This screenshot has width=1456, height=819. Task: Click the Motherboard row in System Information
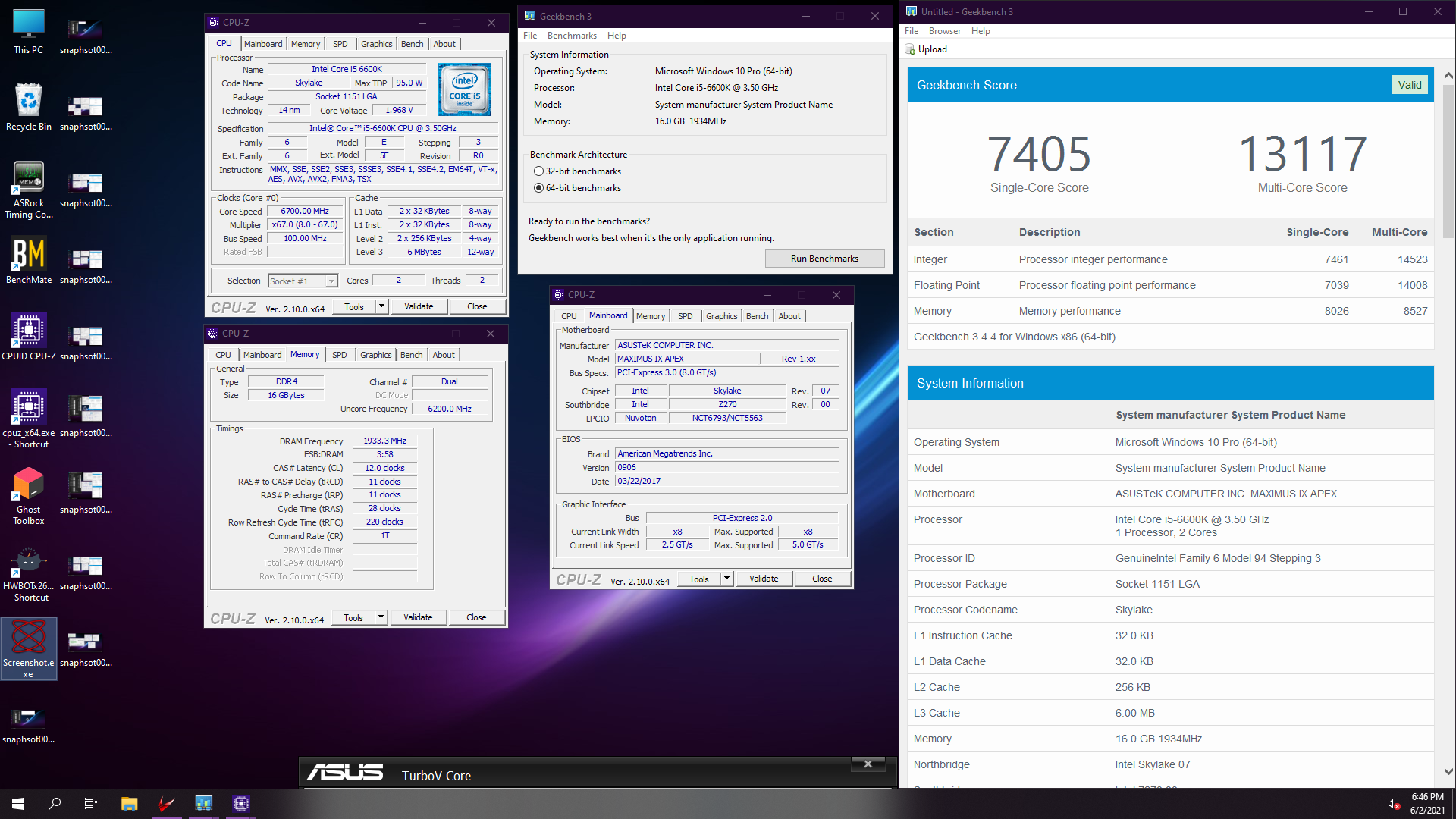click(1170, 494)
